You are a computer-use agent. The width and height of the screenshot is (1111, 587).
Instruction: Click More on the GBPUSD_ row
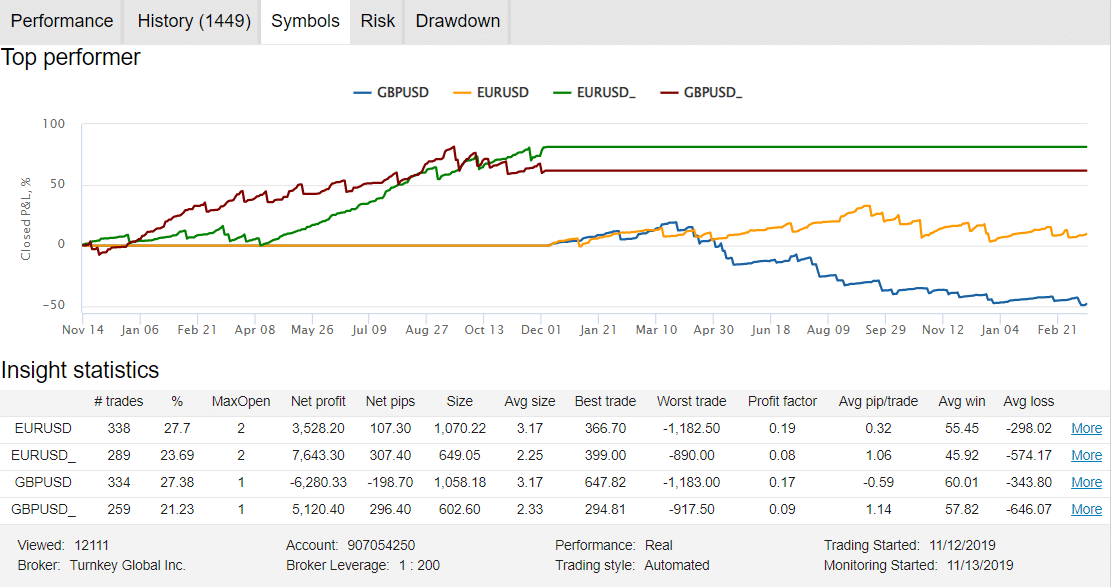click(1086, 509)
